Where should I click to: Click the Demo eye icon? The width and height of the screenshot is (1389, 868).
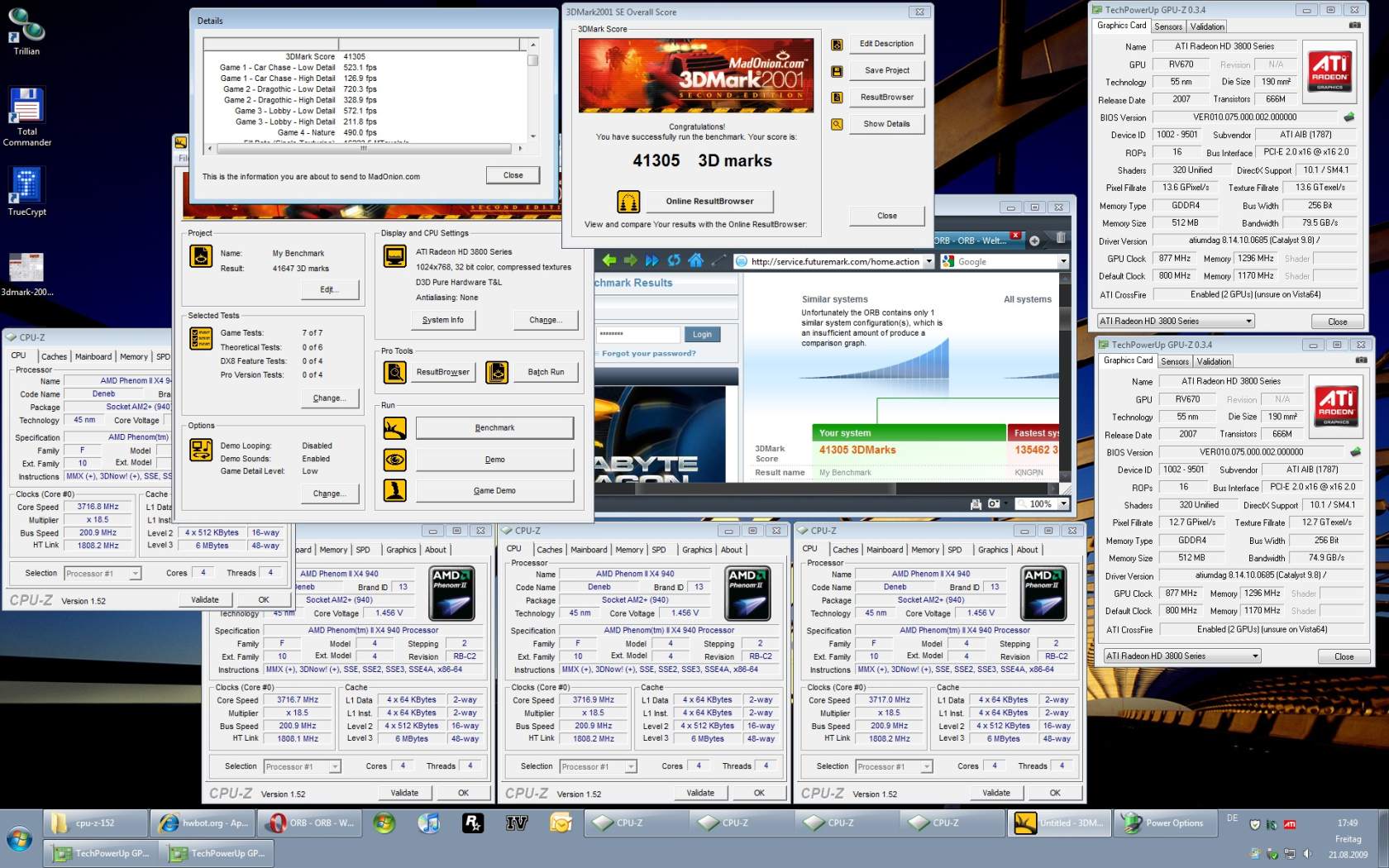point(395,460)
